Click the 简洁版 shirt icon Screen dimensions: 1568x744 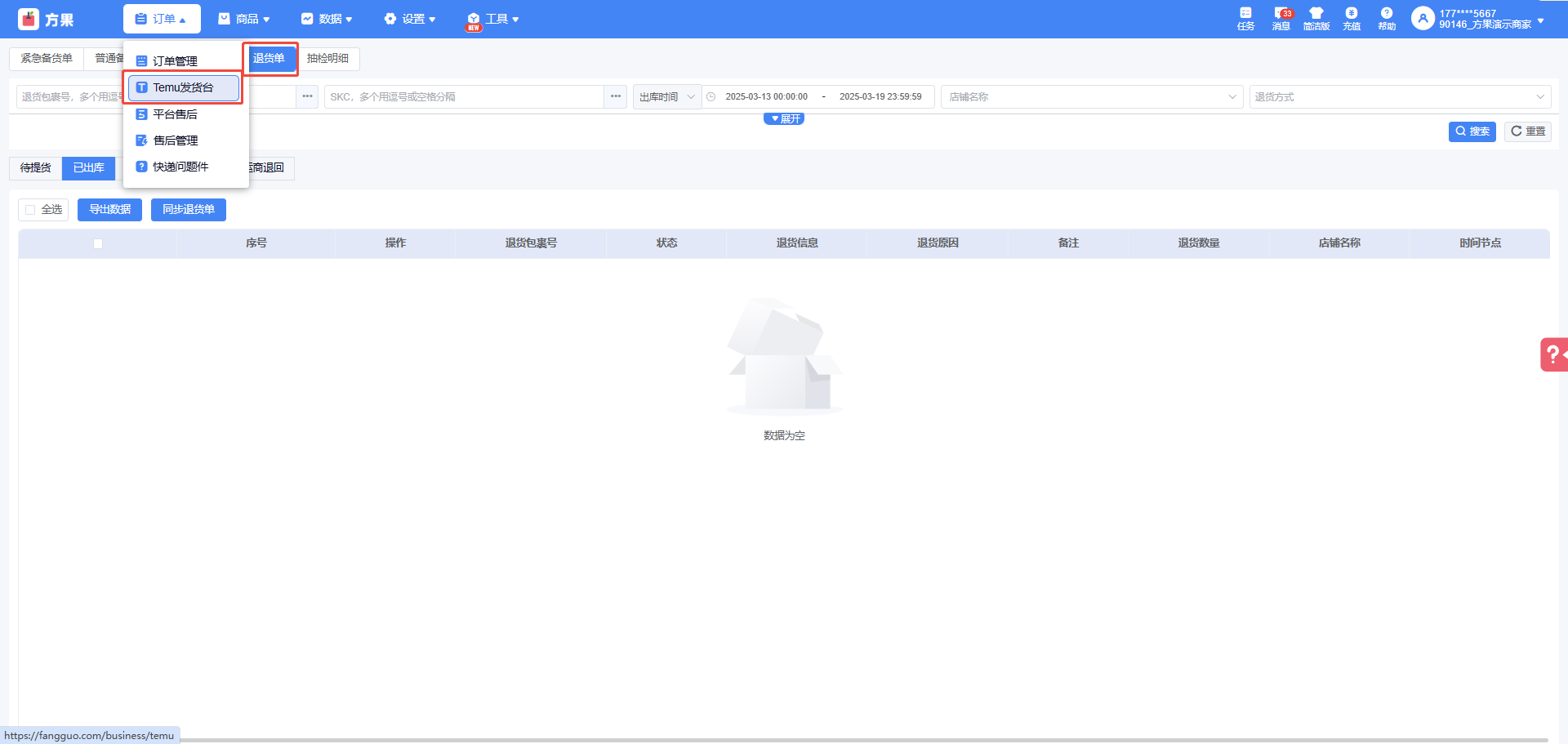point(1316,14)
